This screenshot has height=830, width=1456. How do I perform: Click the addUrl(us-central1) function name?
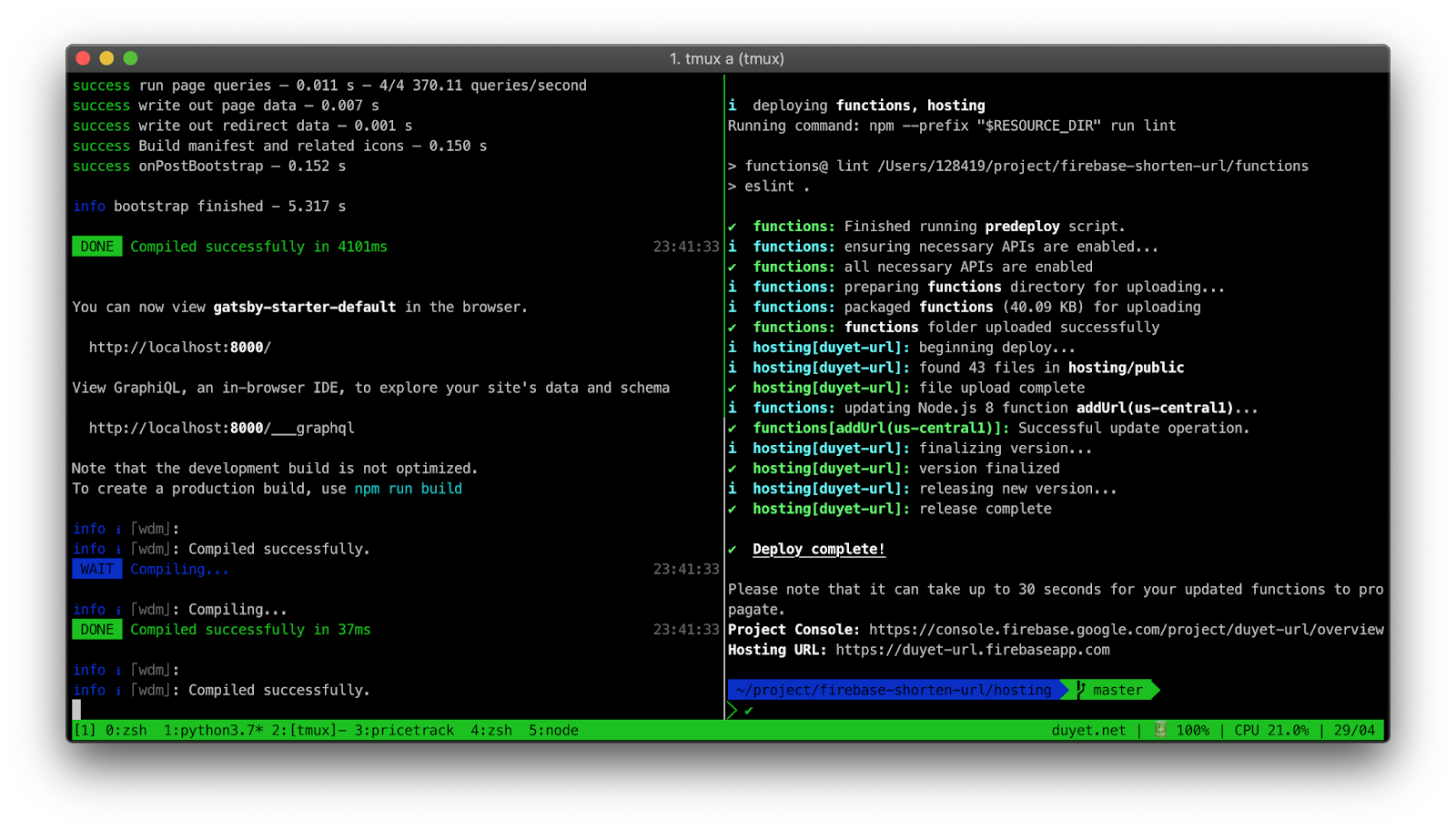1155,408
